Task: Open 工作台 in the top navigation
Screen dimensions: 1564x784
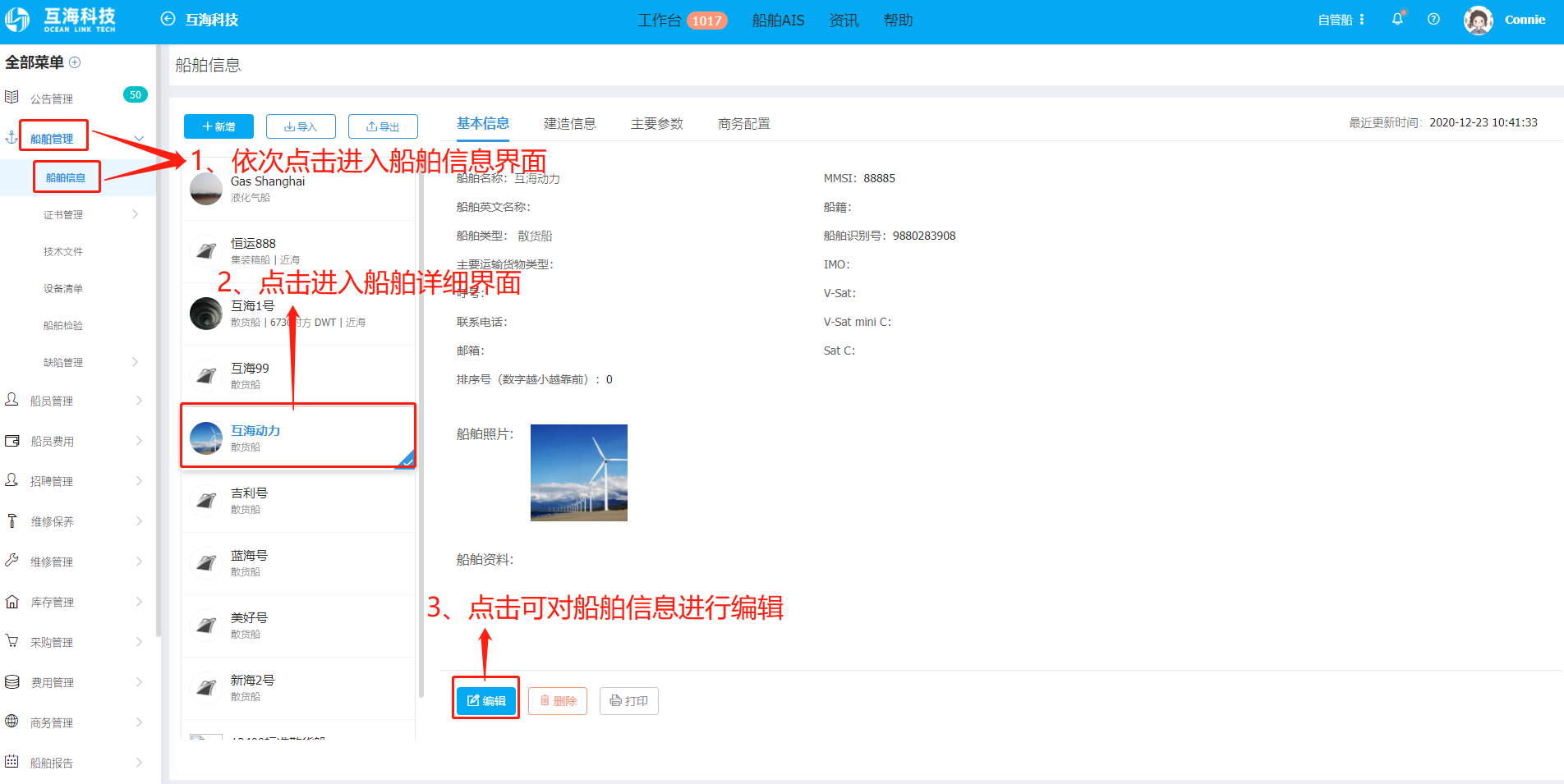Action: [x=660, y=20]
